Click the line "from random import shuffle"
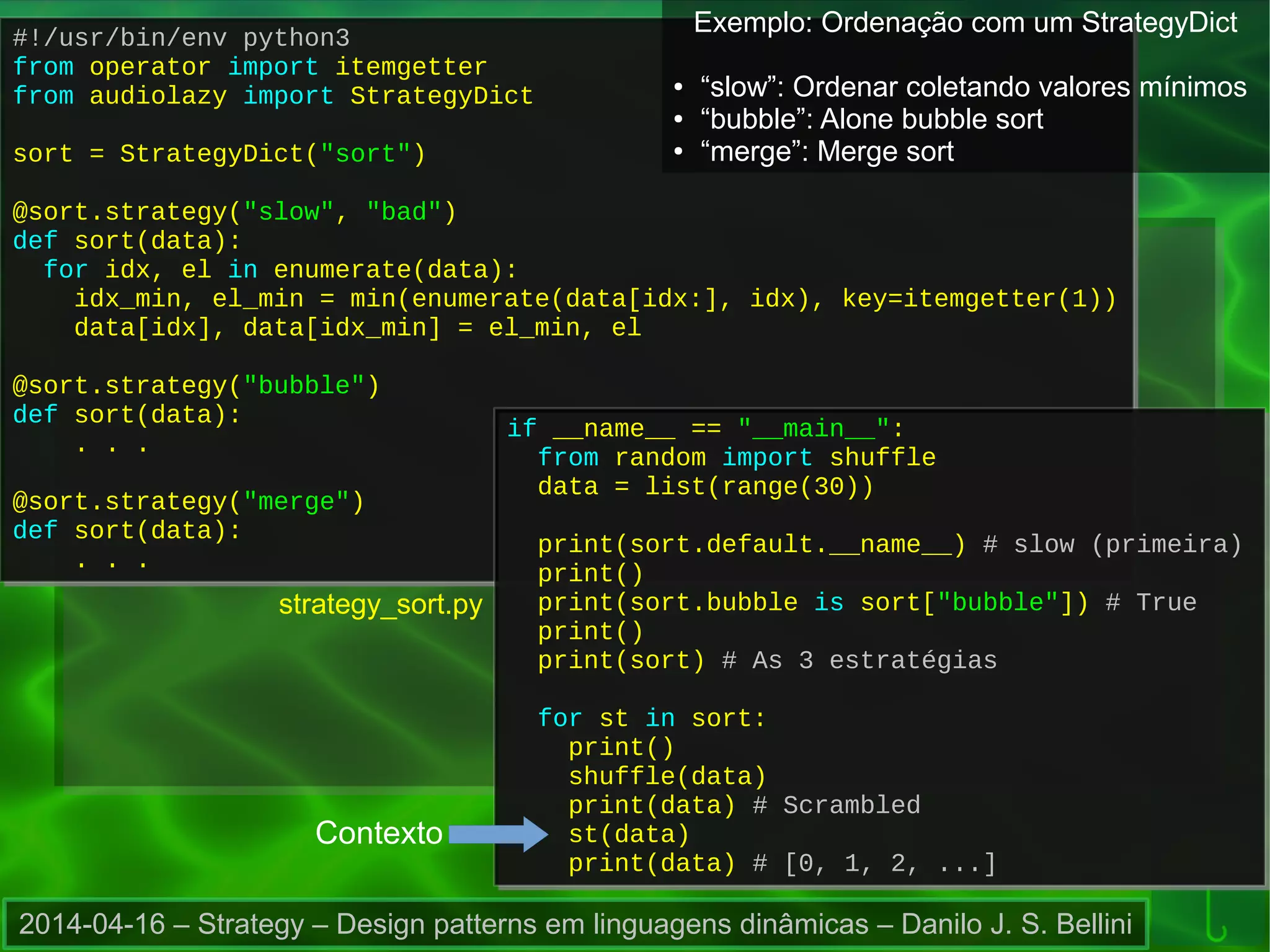The image size is (1270, 952). (737, 458)
